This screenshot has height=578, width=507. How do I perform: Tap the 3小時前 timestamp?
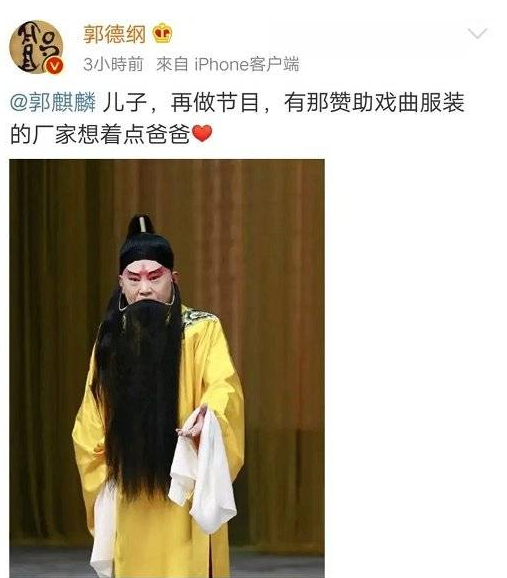[113, 64]
